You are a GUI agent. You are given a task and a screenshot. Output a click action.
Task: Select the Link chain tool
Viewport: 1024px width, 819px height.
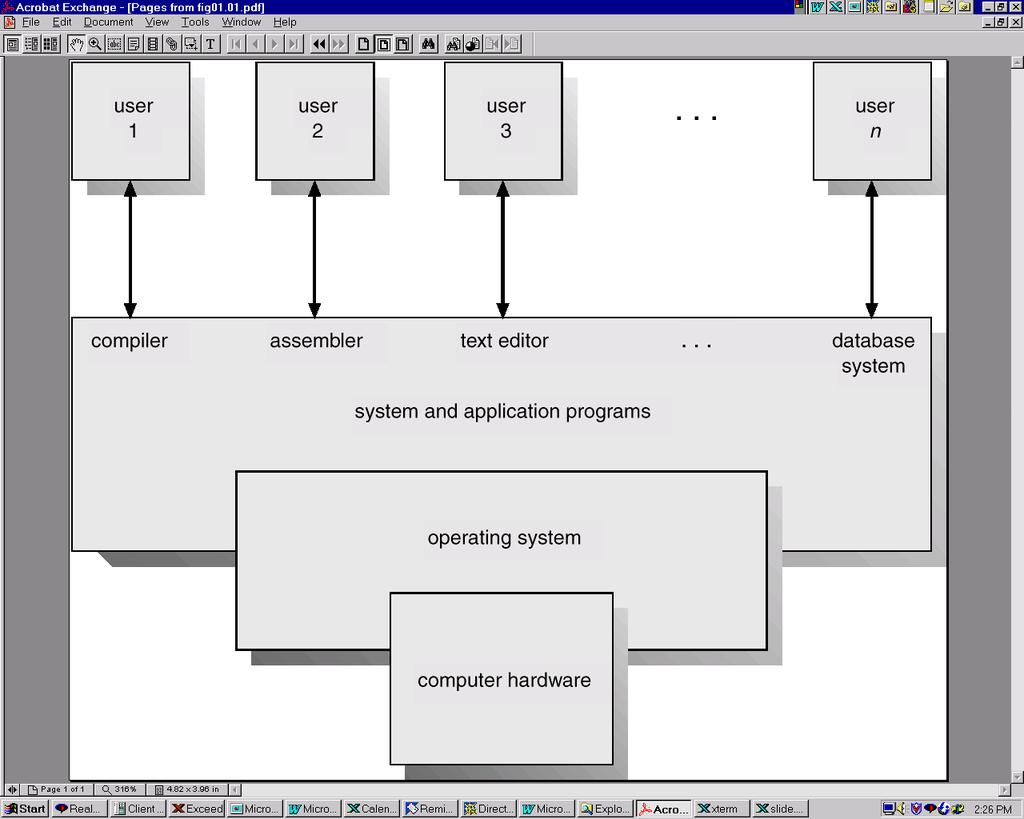(172, 44)
